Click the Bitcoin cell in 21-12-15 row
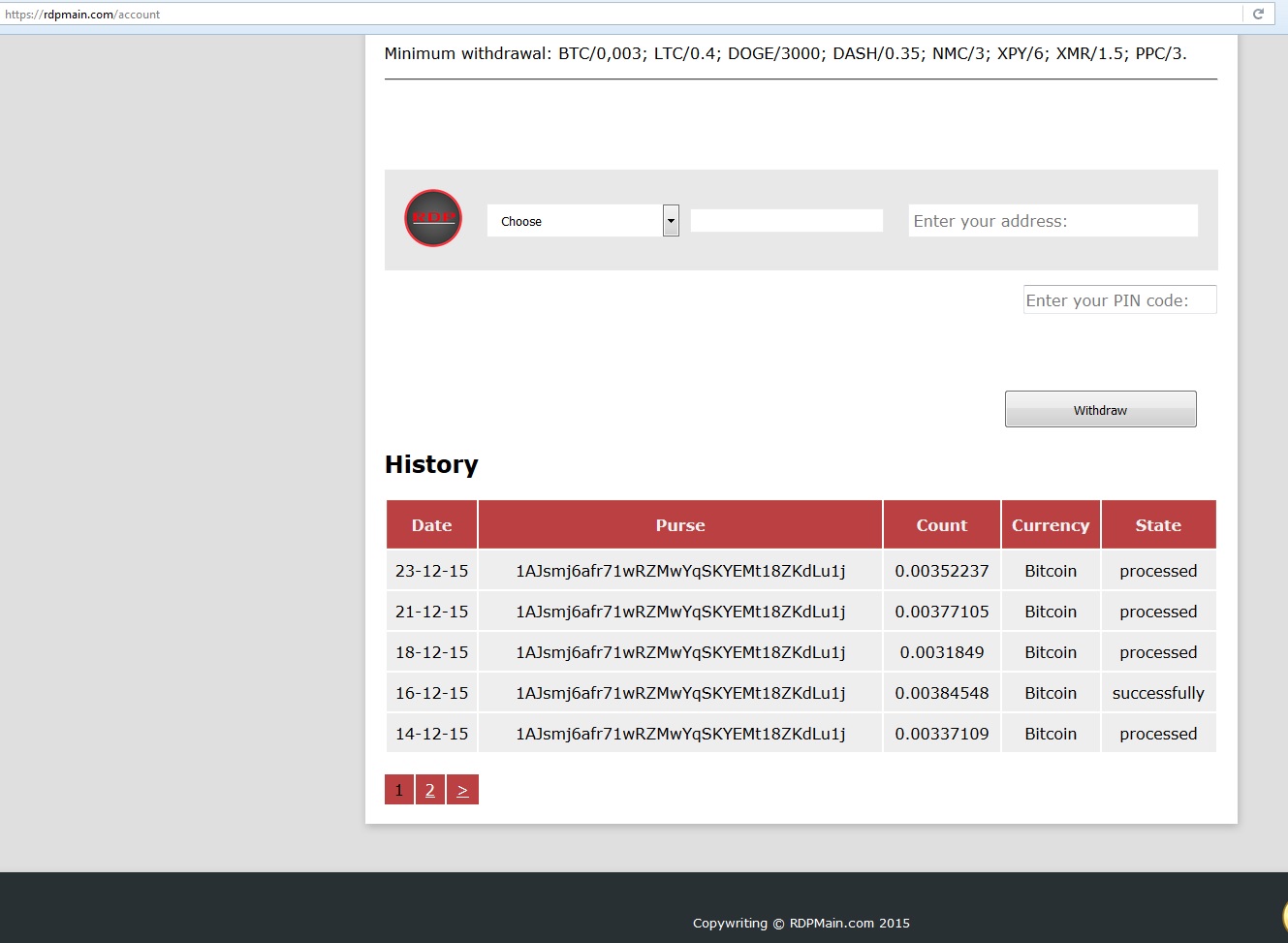Viewport: 1288px width, 943px height. coord(1051,612)
